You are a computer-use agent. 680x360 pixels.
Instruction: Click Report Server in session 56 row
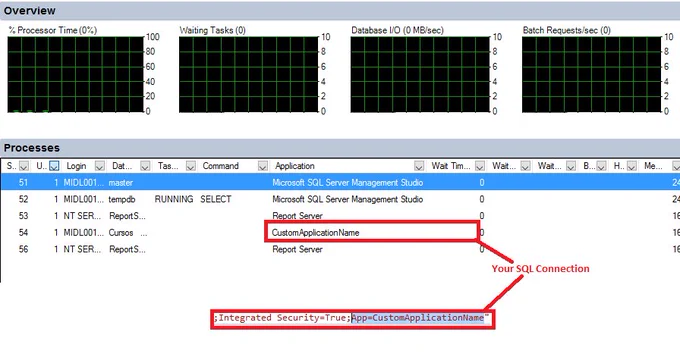coord(298,249)
